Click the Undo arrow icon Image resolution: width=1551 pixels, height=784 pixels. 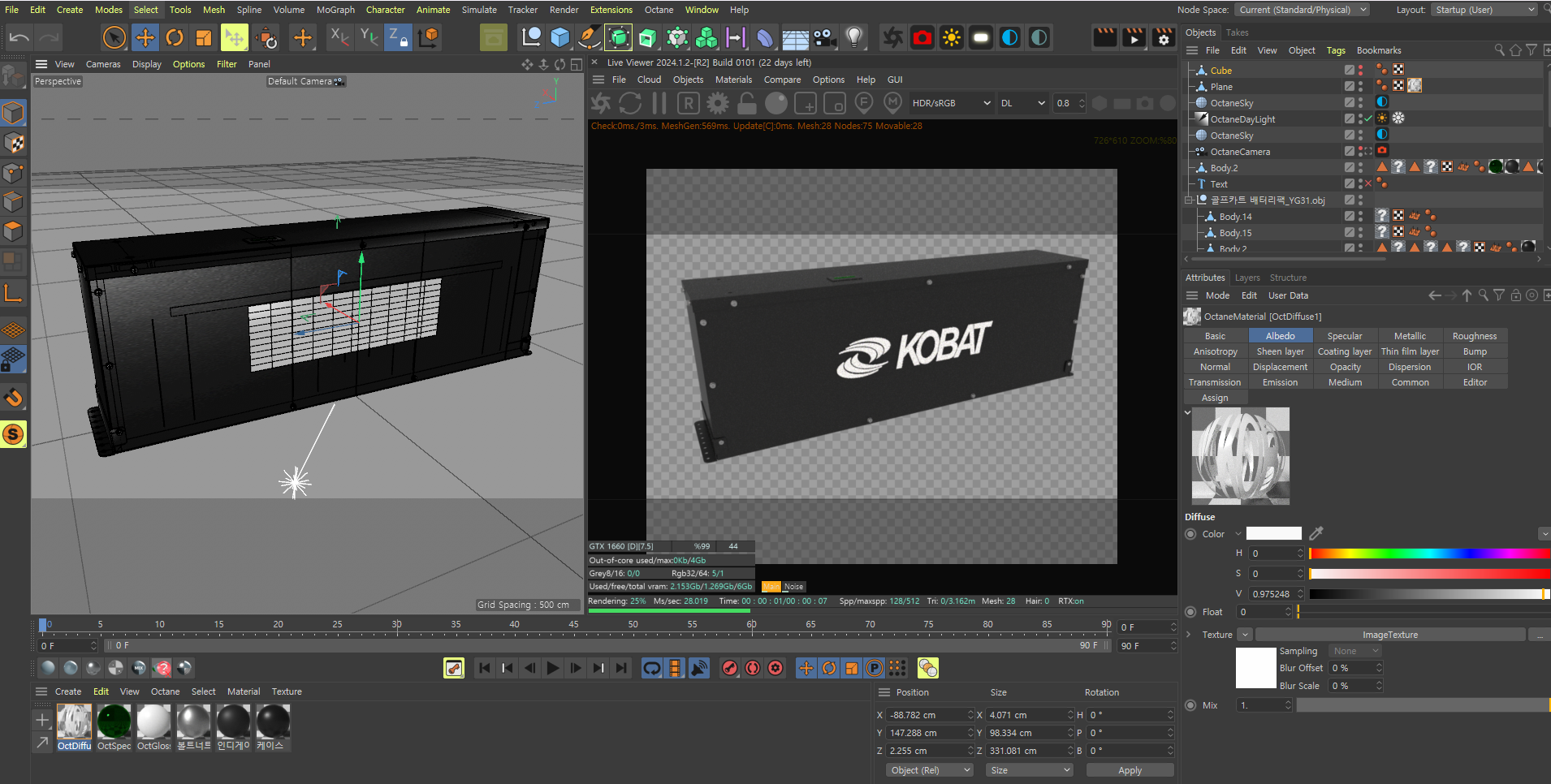pos(19,37)
